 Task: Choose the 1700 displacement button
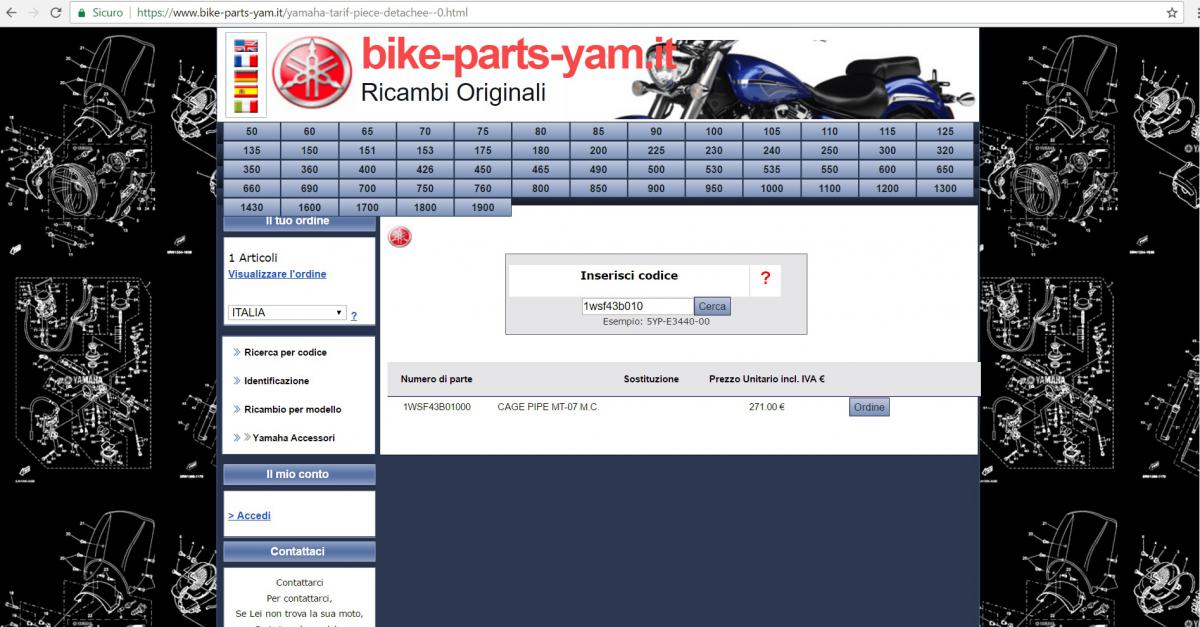coord(367,208)
